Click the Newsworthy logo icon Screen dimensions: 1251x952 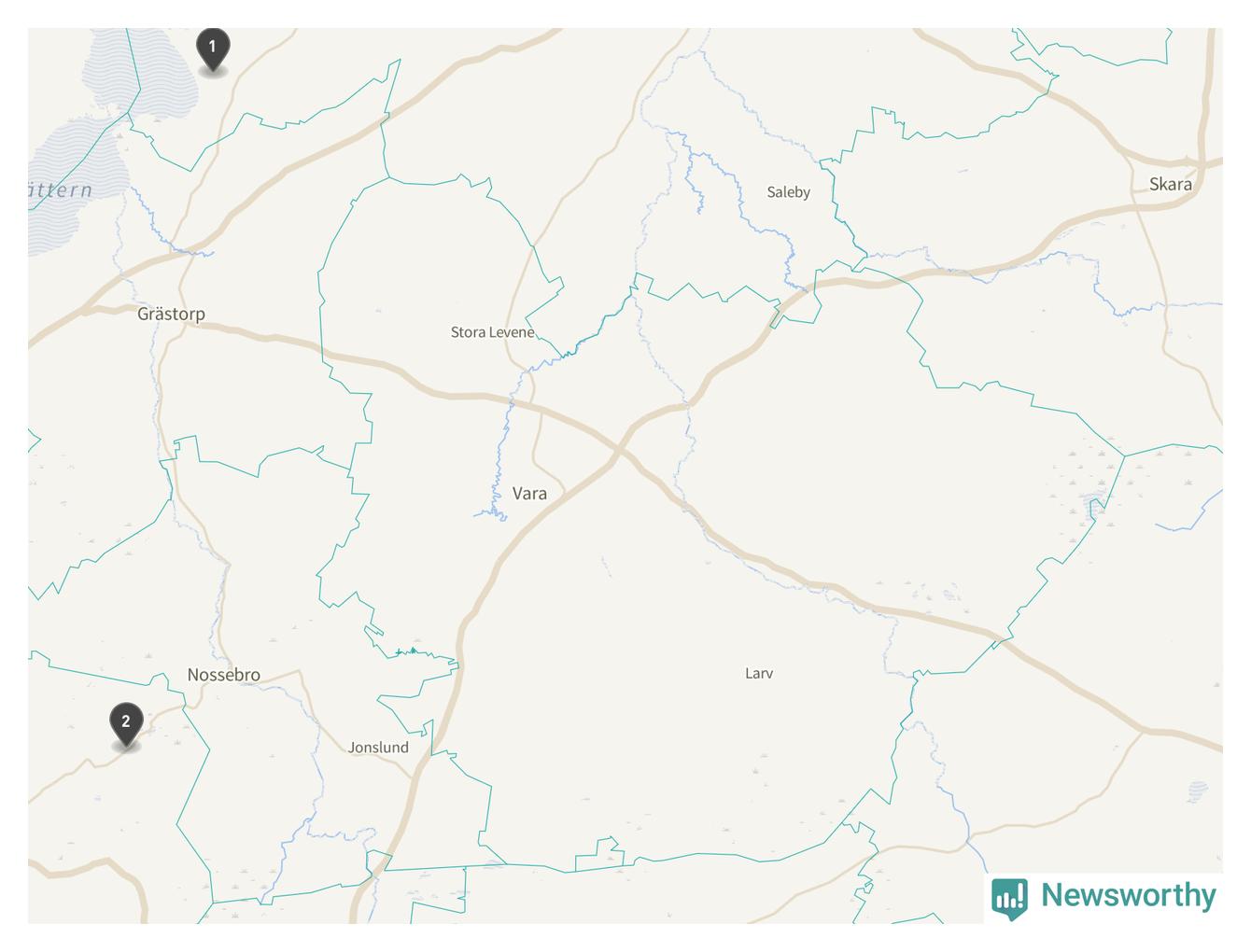pyautogui.click(x=1009, y=898)
